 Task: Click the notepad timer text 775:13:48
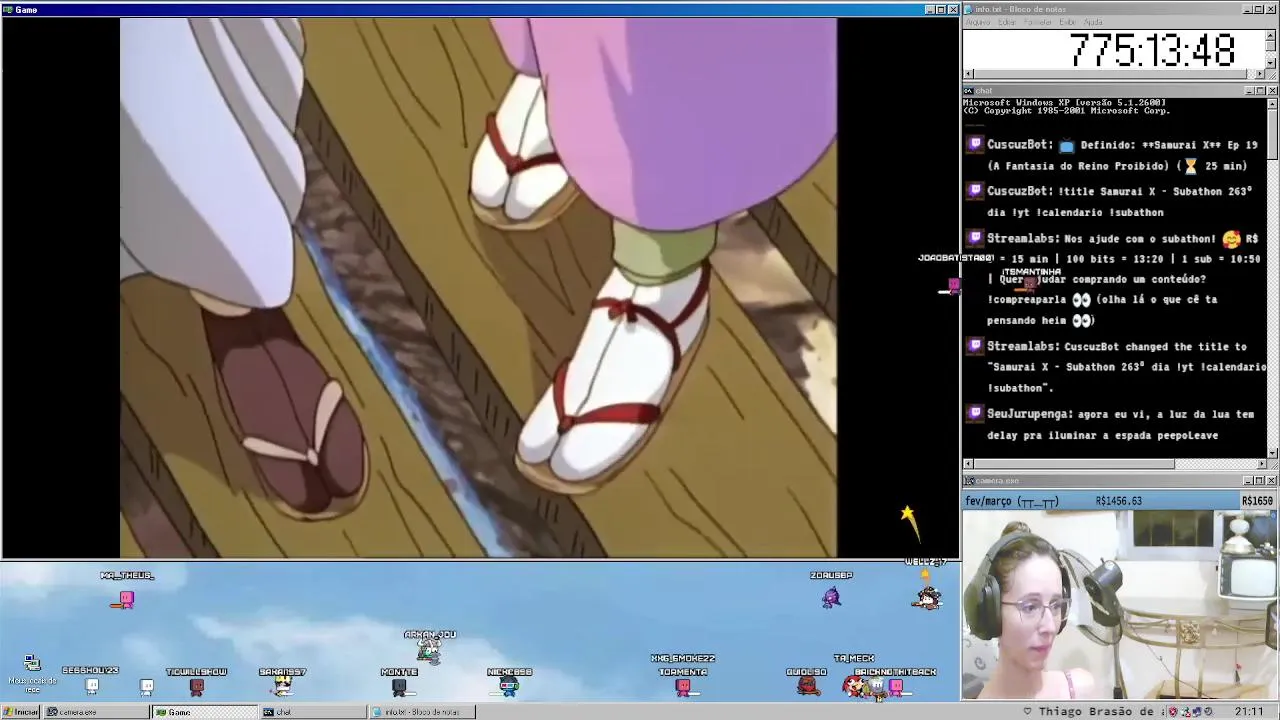coord(1153,50)
